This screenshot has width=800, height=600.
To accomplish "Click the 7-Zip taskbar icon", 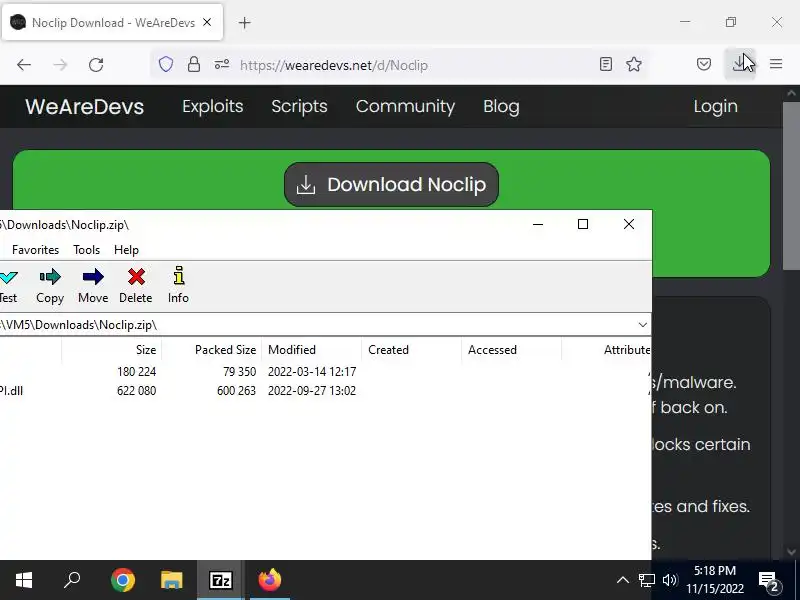I will tap(221, 580).
